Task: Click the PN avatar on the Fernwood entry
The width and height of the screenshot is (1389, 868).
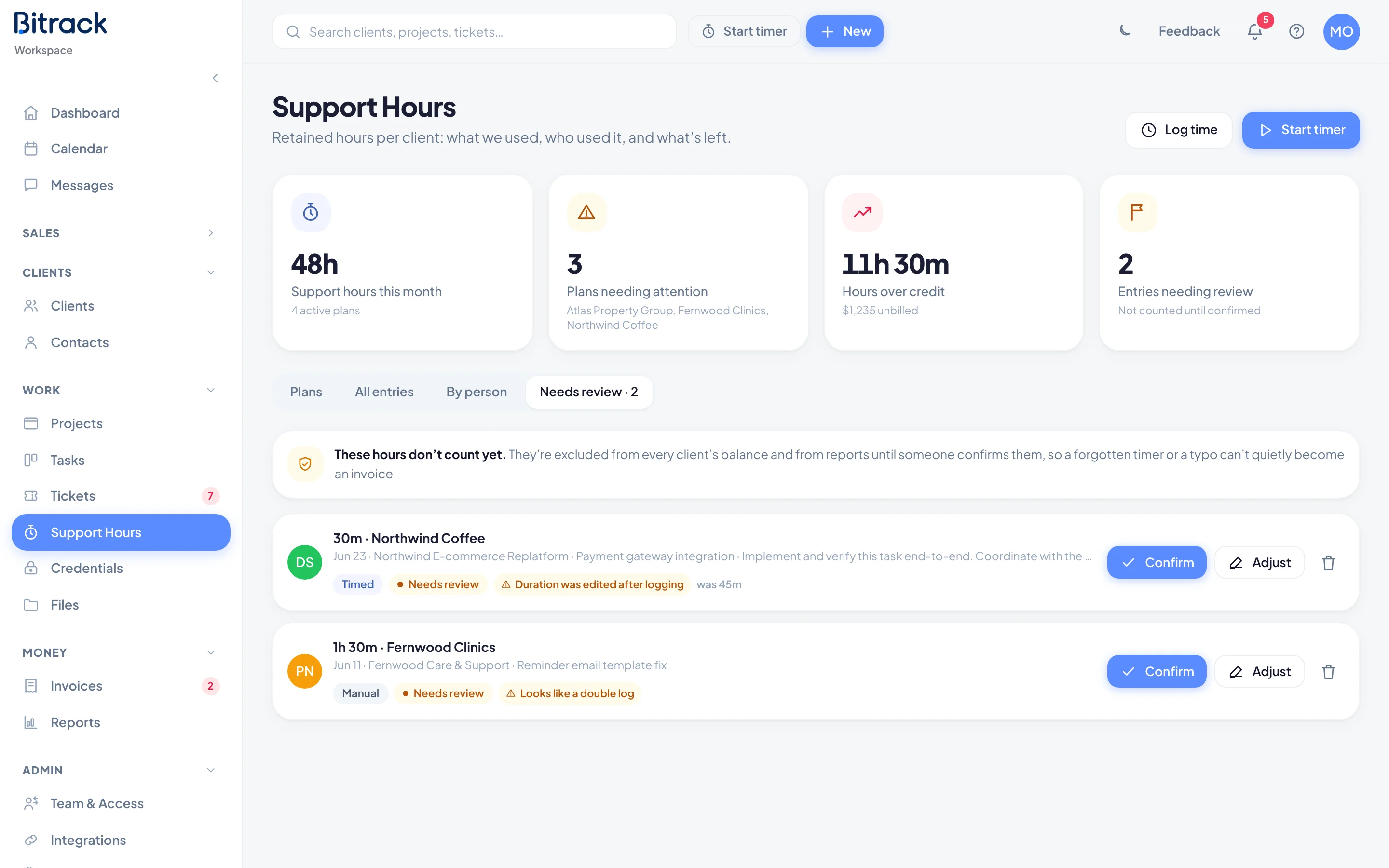Action: (x=305, y=671)
